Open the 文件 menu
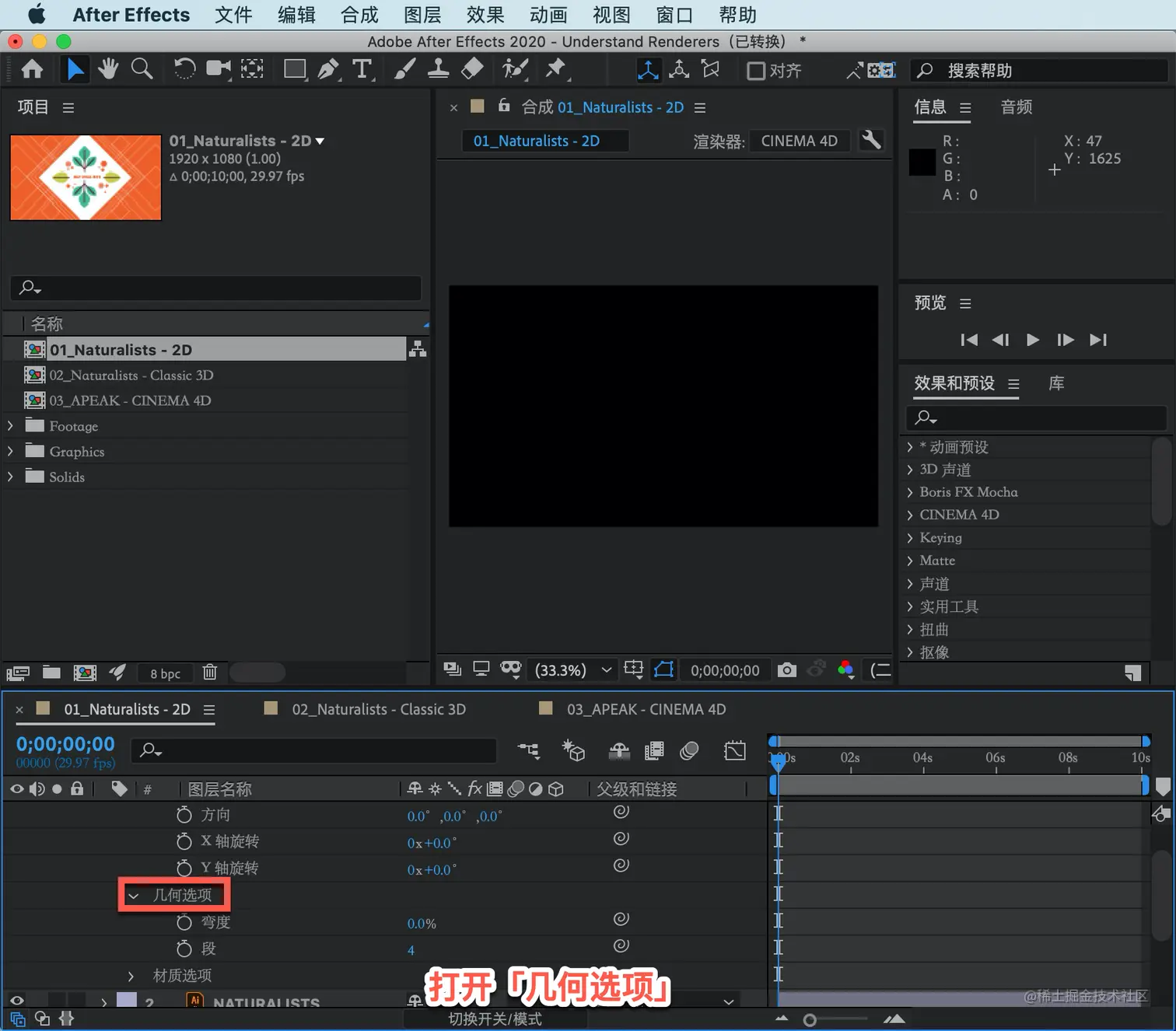Image resolution: width=1176 pixels, height=1031 pixels. click(233, 15)
